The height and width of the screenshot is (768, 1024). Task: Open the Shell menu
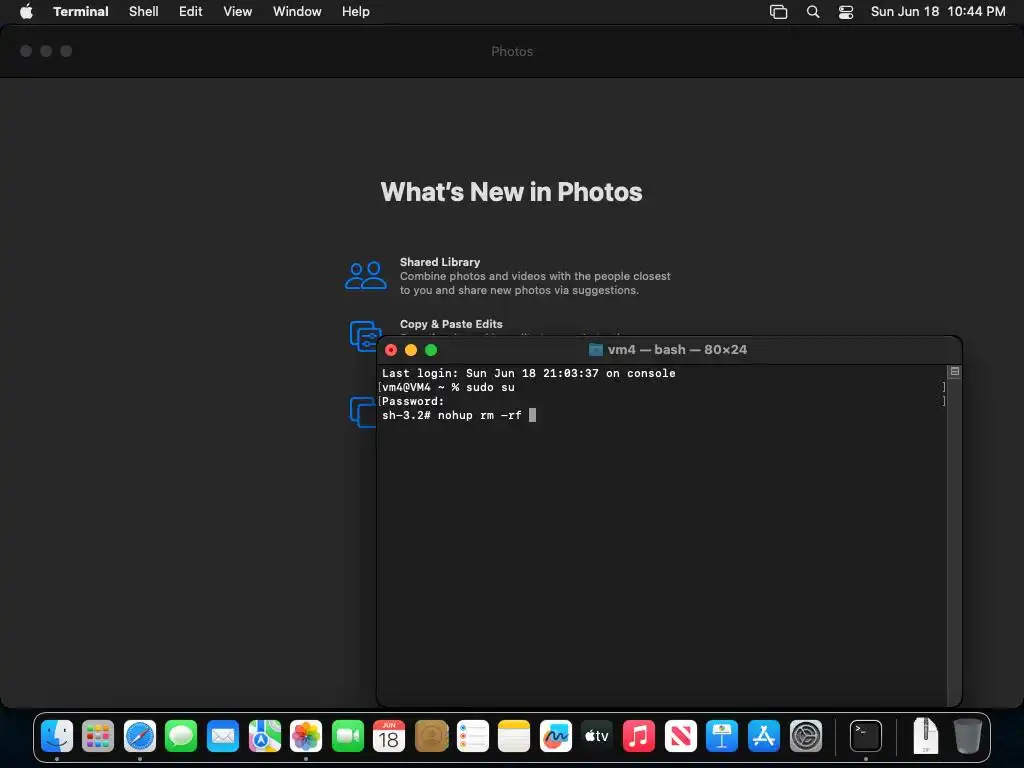[x=144, y=11]
